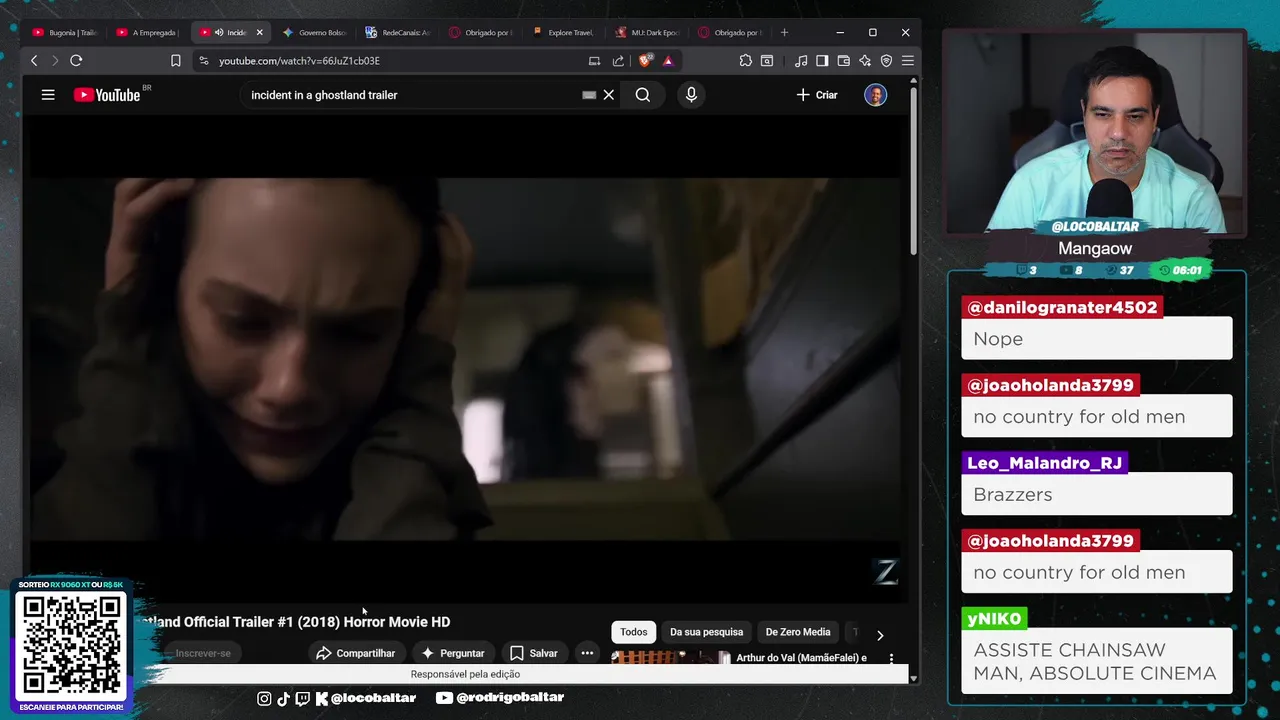Close the active 'Incident' YouTube tab
Viewport: 1280px width, 720px height.
[x=260, y=33]
